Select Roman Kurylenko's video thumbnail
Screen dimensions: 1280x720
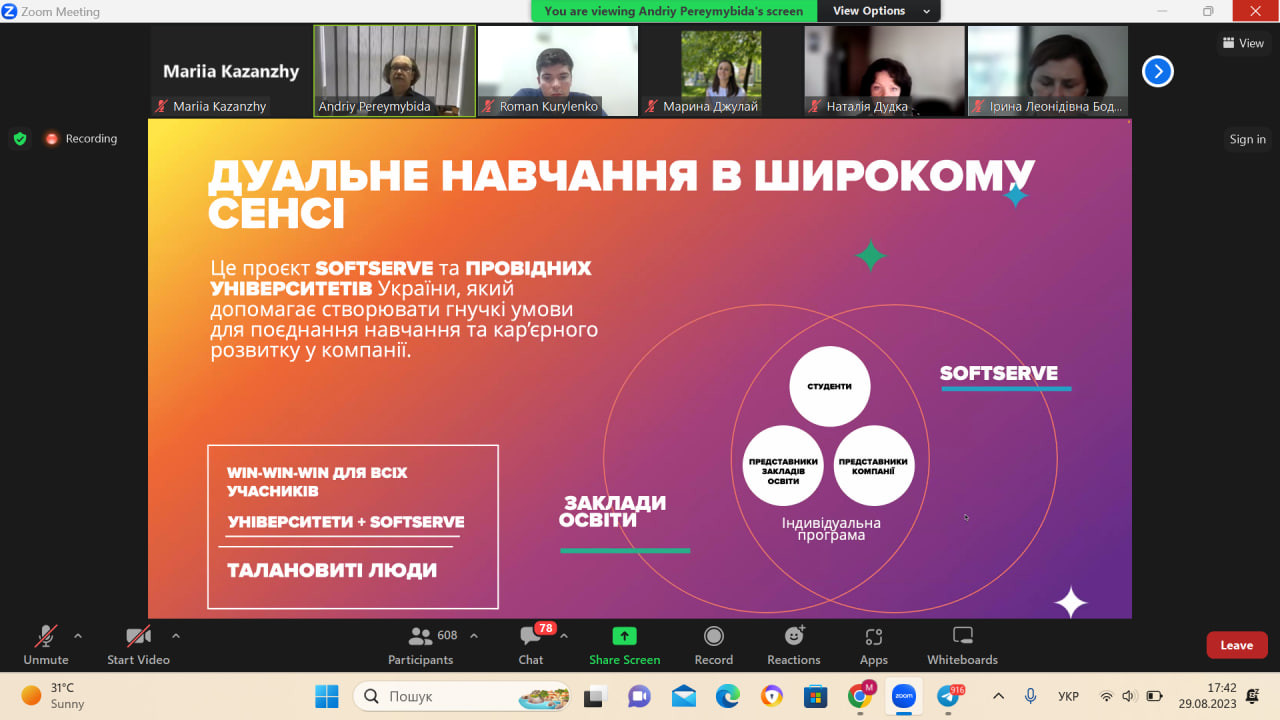(x=558, y=71)
